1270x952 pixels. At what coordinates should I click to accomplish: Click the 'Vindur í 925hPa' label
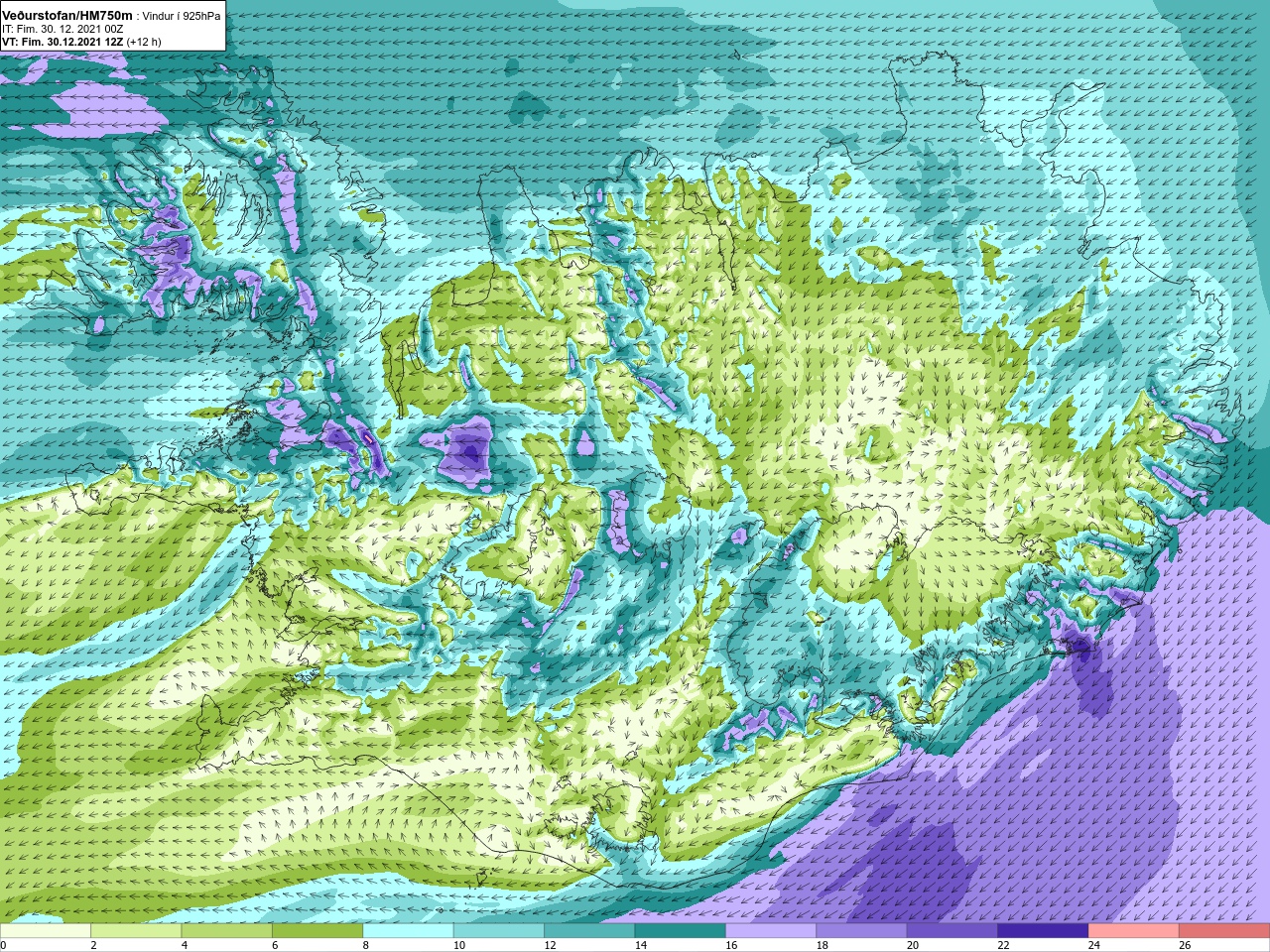pyautogui.click(x=183, y=16)
